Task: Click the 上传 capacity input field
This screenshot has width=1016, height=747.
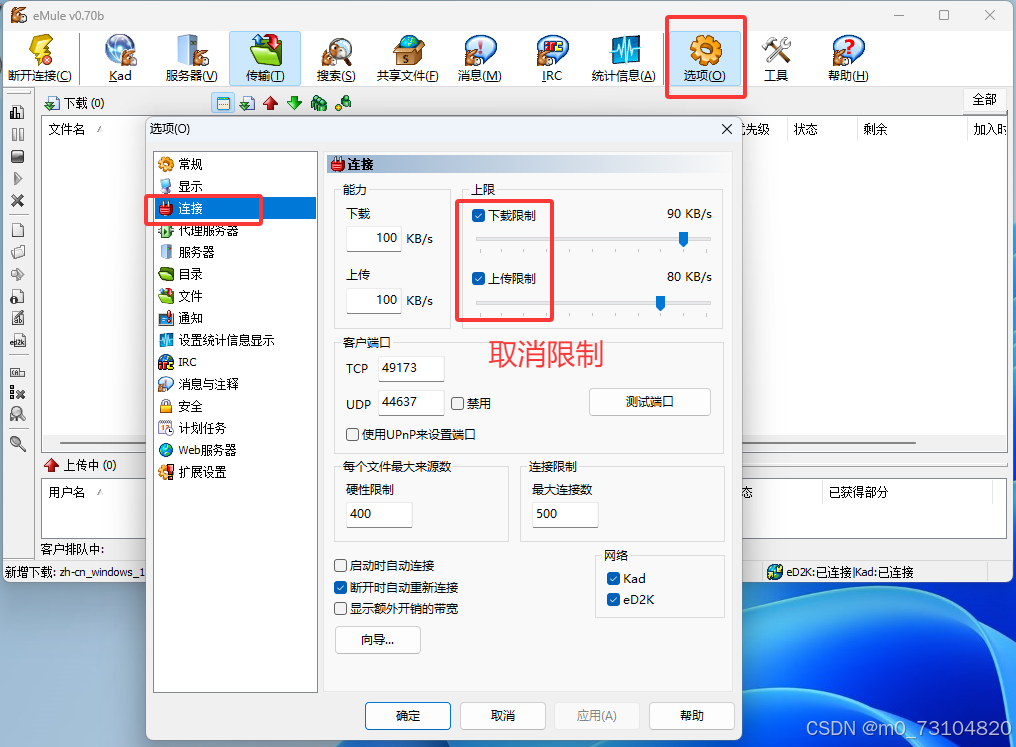Action: [375, 301]
